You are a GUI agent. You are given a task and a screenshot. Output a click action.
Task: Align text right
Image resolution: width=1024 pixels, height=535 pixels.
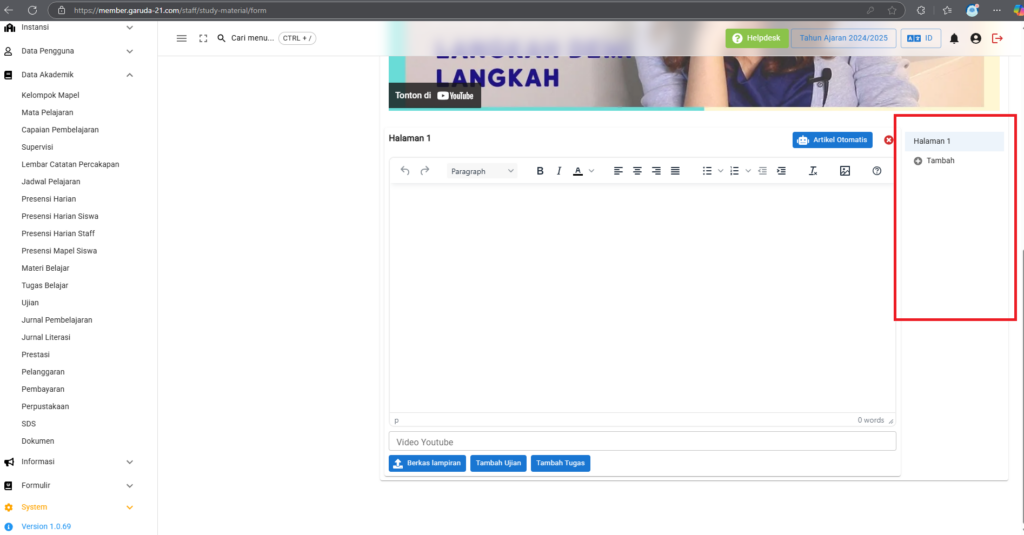656,171
